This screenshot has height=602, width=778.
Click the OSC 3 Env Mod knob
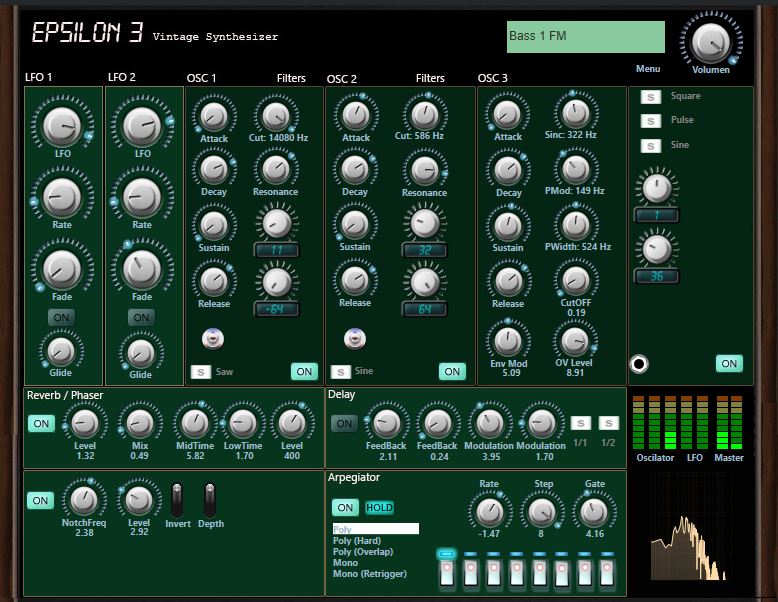pyautogui.click(x=507, y=340)
